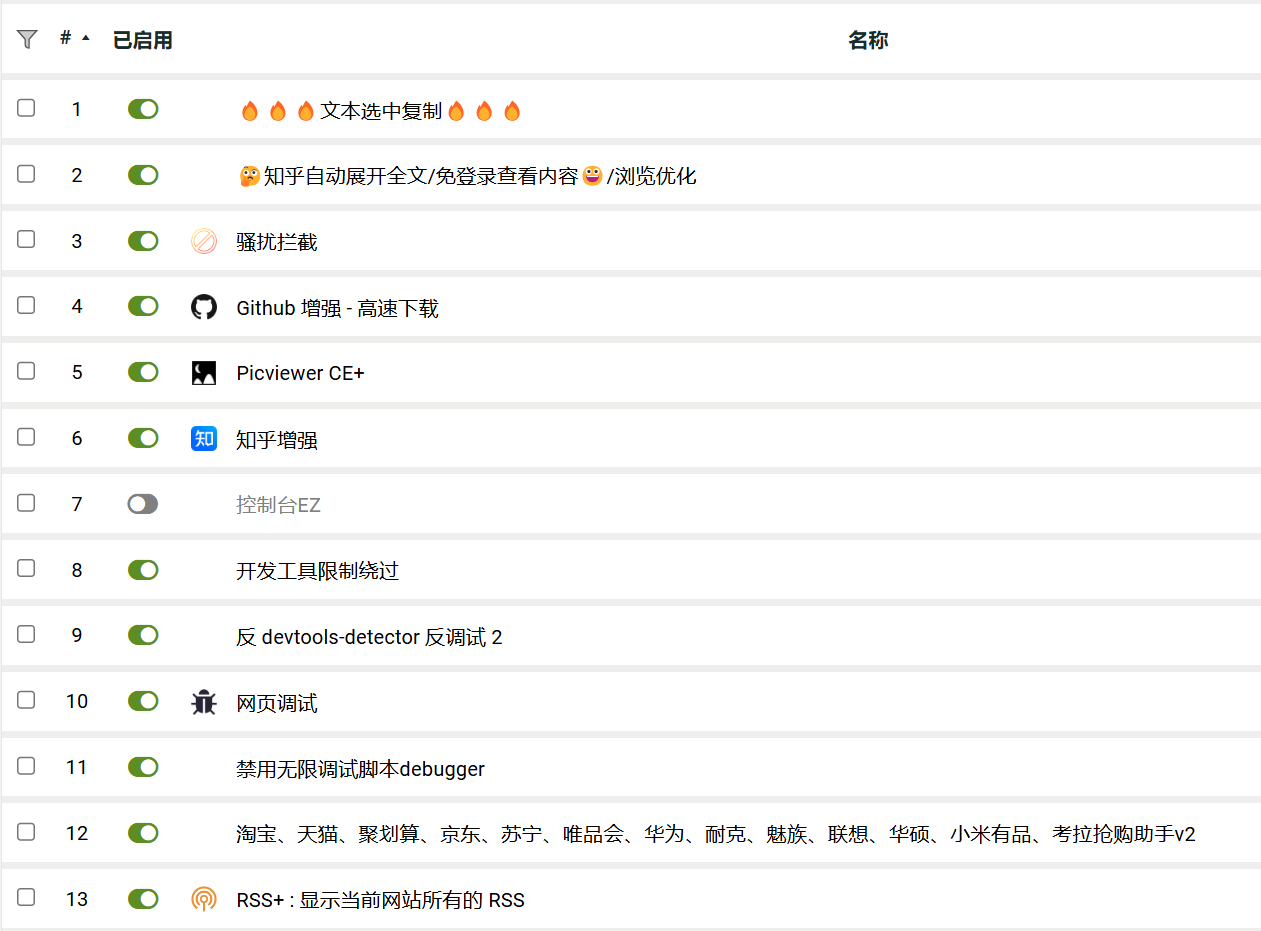Tick the 控制台EZ row checkbox
1261x931 pixels.
click(26, 503)
